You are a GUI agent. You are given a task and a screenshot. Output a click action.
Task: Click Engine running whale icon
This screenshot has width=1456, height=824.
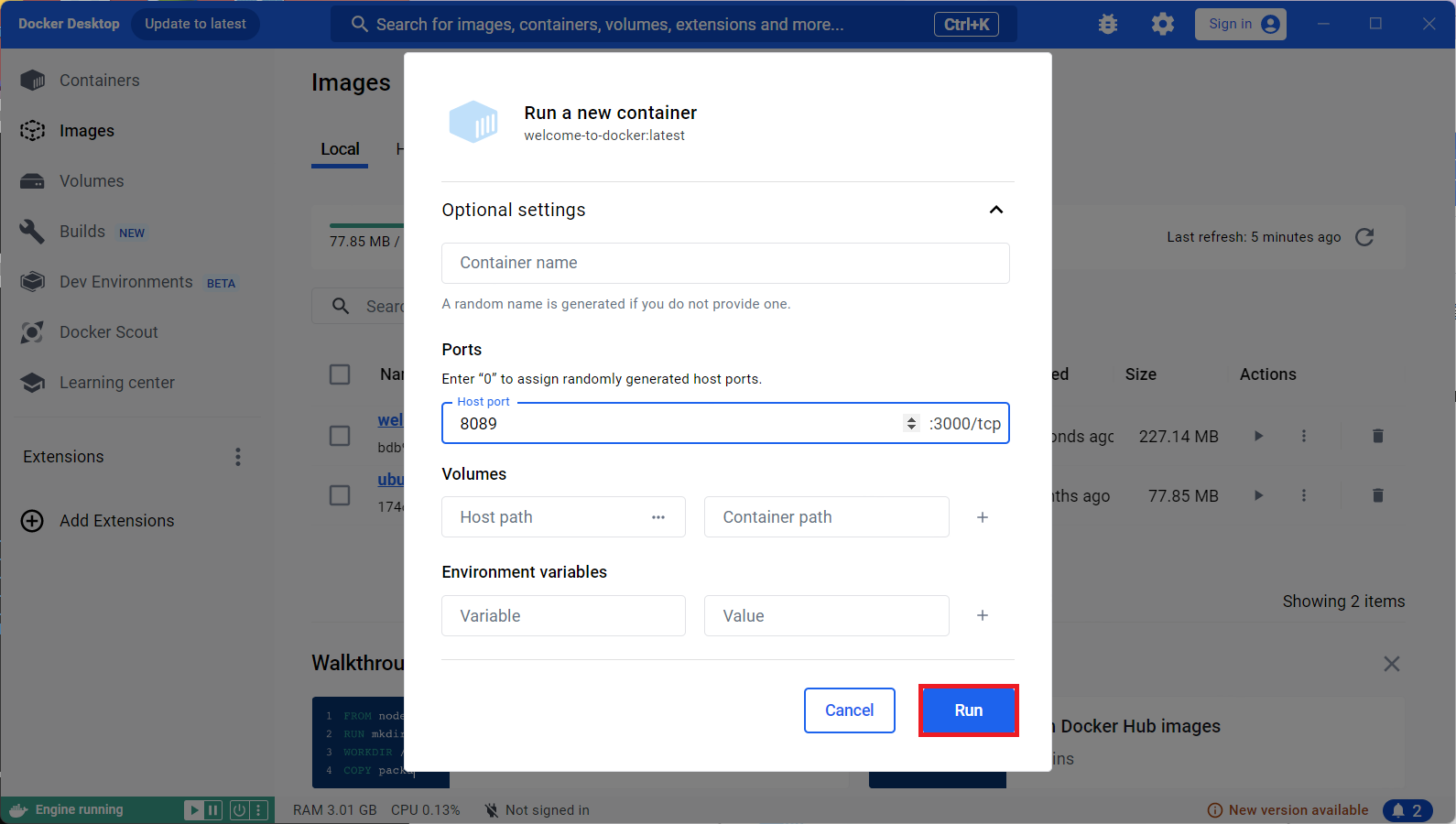[18, 810]
